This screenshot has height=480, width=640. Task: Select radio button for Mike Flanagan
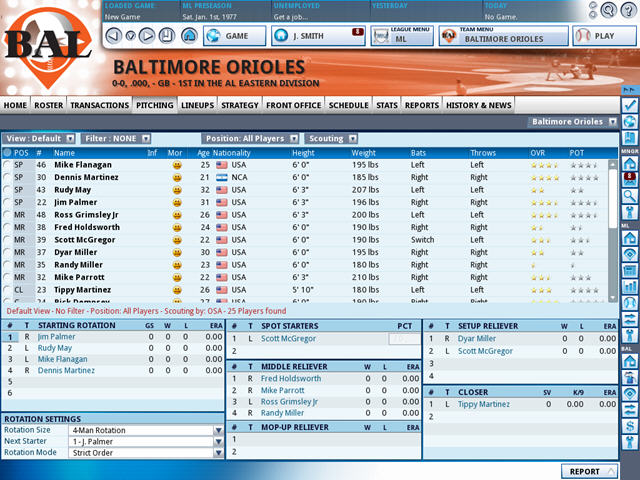click(7, 165)
